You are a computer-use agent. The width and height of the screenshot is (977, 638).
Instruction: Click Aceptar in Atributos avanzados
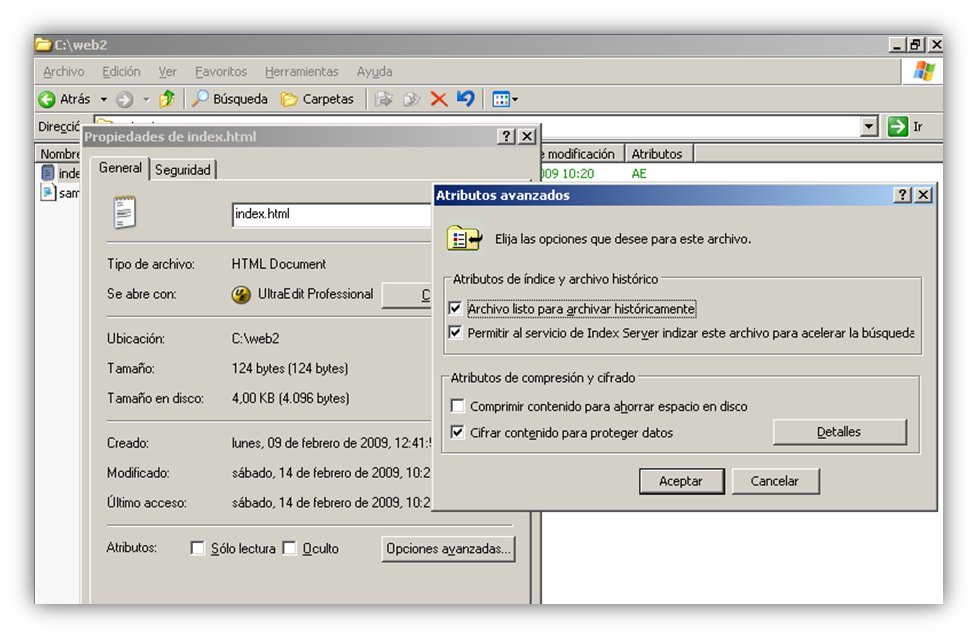[x=681, y=481]
